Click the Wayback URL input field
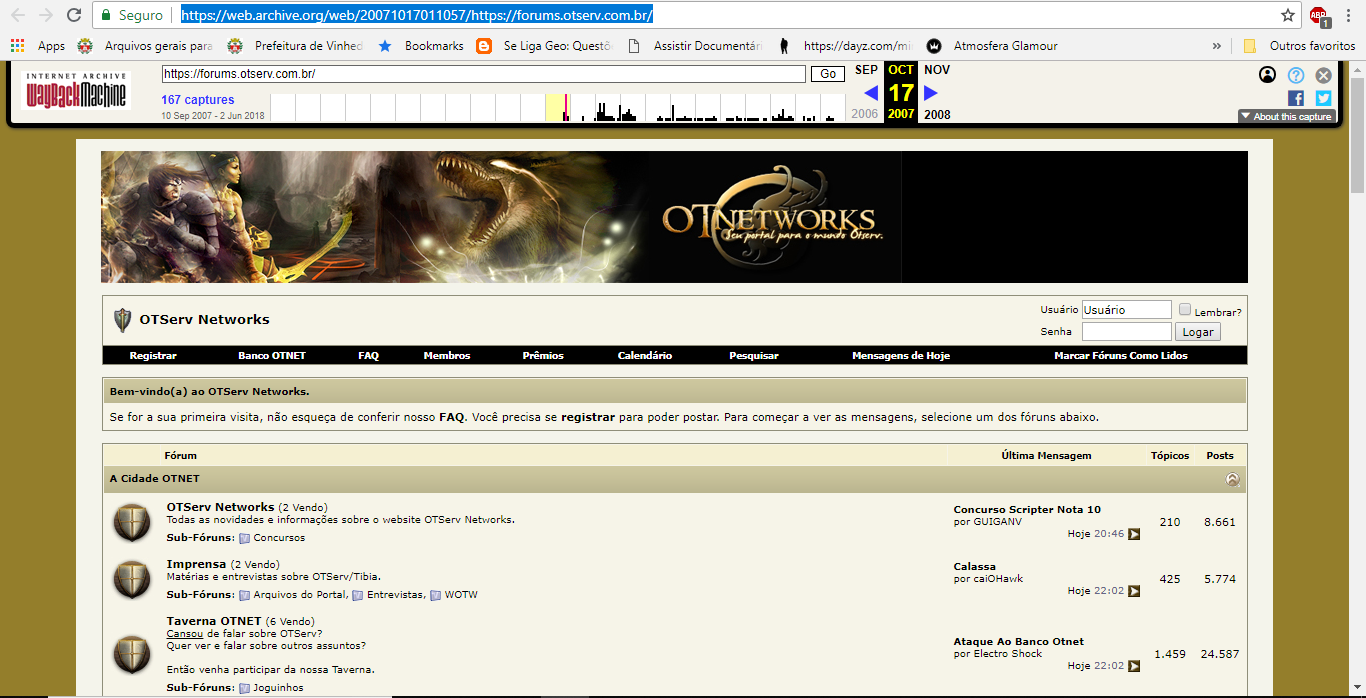The height and width of the screenshot is (698, 1366). click(483, 74)
